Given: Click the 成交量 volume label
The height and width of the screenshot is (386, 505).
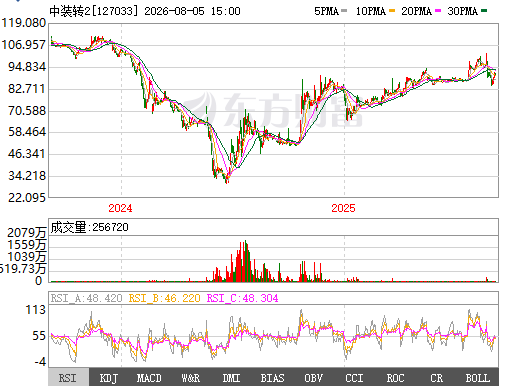Looking at the screenshot, I should (68, 227).
